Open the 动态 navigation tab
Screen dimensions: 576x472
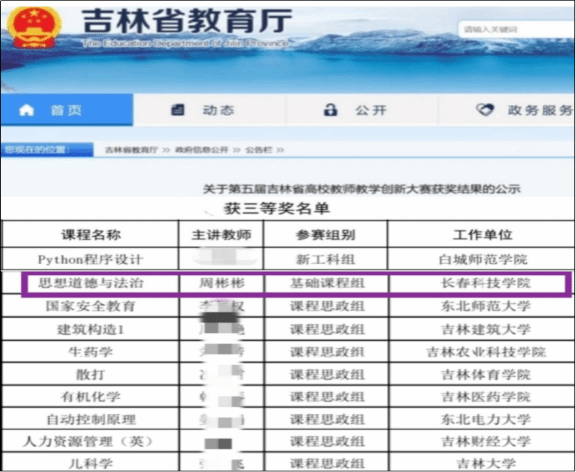point(209,110)
